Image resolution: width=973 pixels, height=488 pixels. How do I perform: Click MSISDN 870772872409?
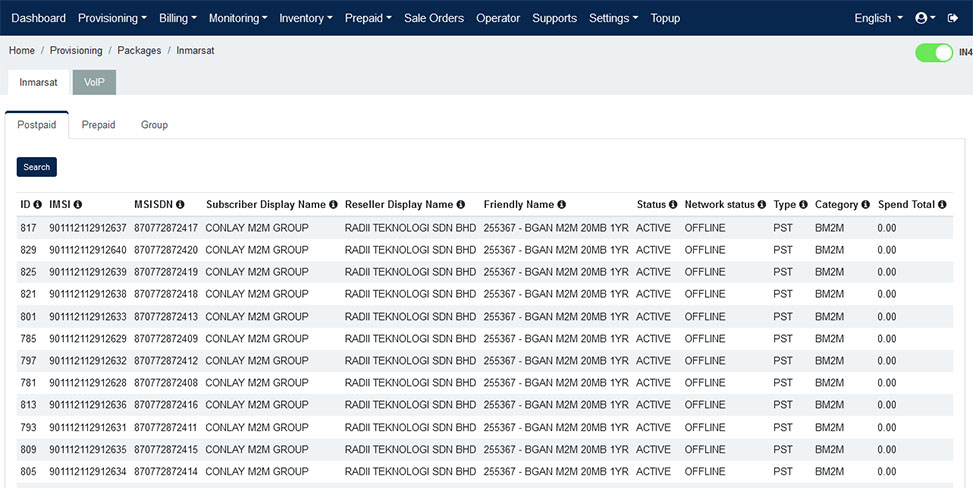[x=166, y=339]
